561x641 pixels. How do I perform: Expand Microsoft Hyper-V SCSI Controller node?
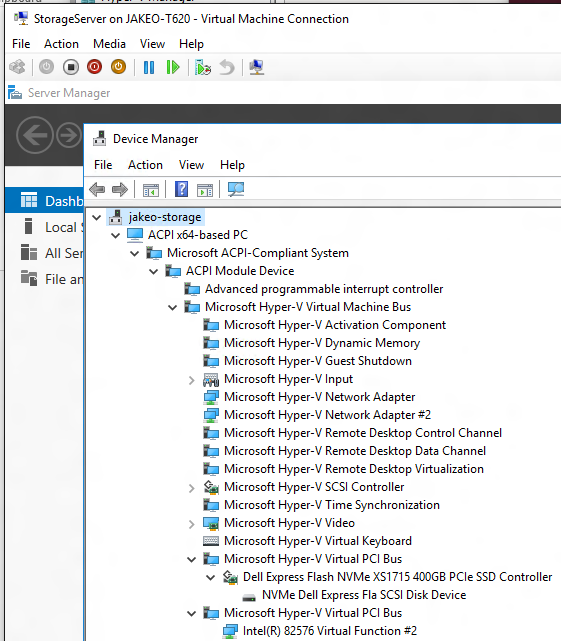tap(191, 488)
